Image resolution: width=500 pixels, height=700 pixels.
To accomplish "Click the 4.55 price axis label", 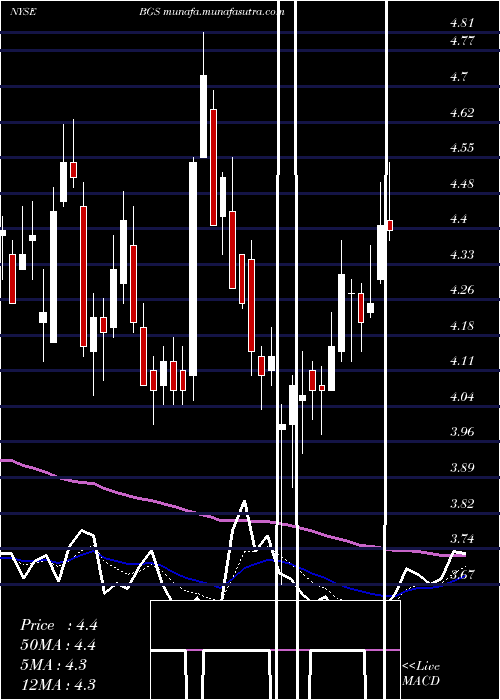I will tap(462, 148).
